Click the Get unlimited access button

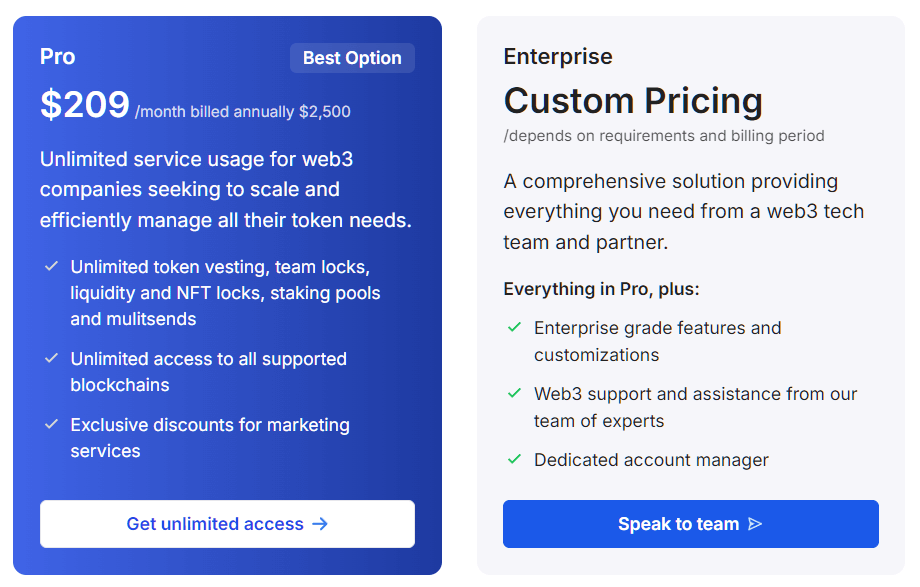coord(227,523)
